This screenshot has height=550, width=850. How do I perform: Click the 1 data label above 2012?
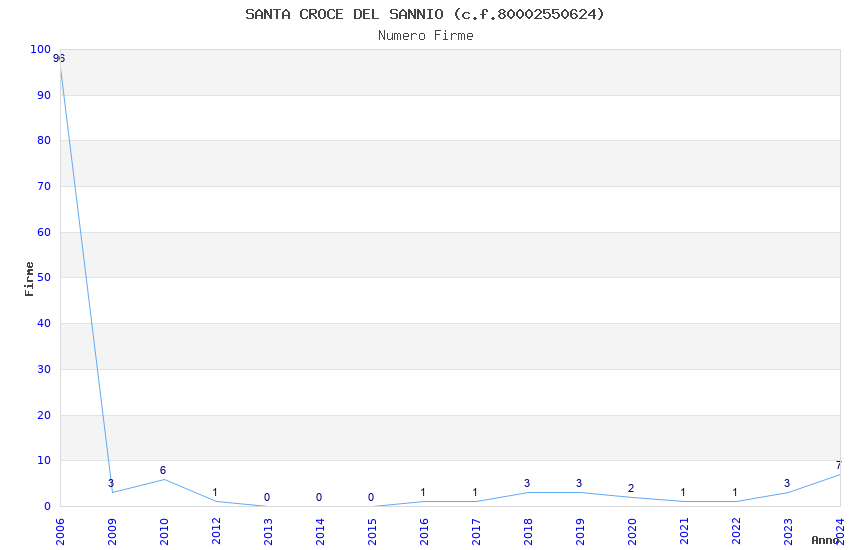click(215, 492)
